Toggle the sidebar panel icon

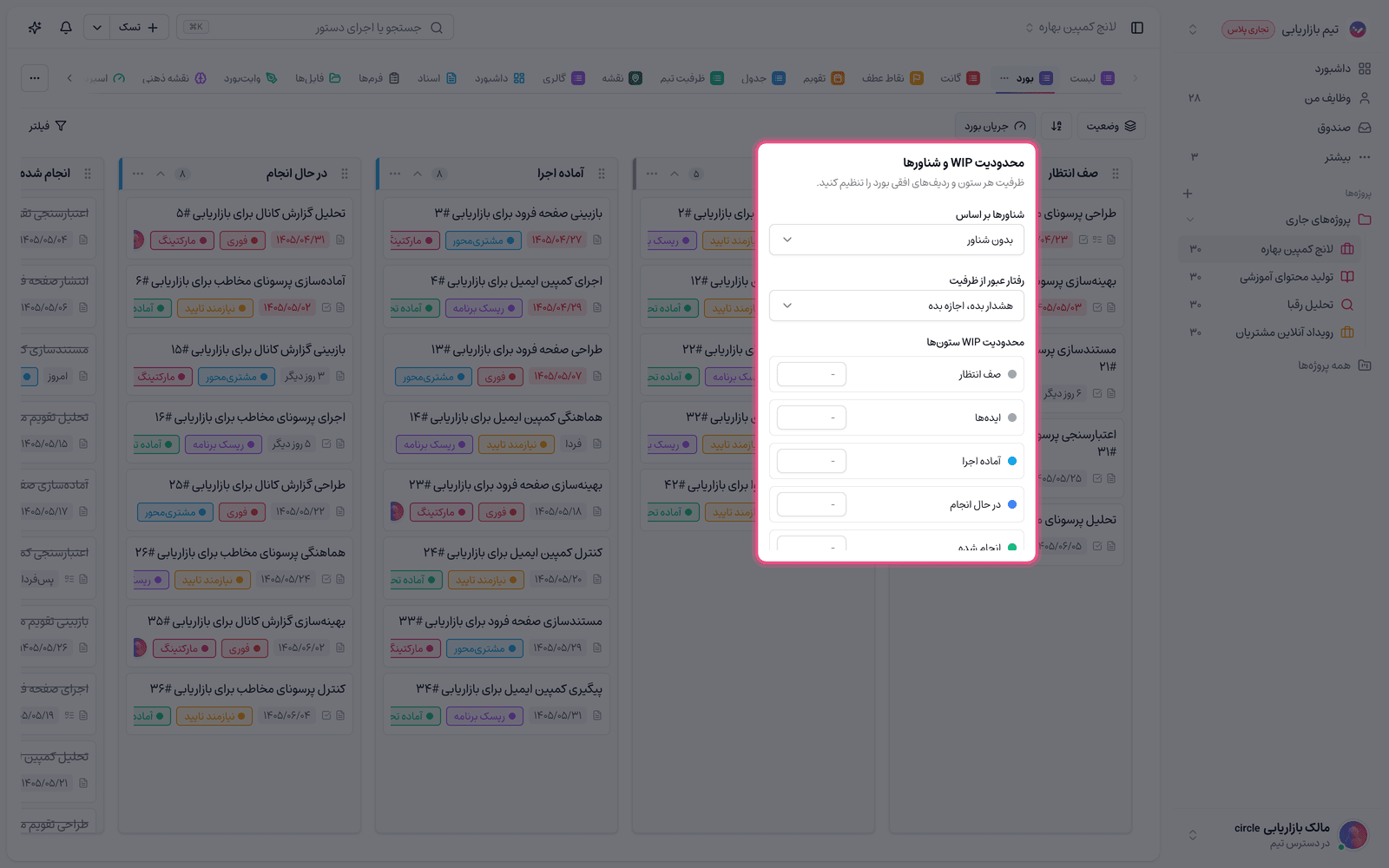[1137, 28]
